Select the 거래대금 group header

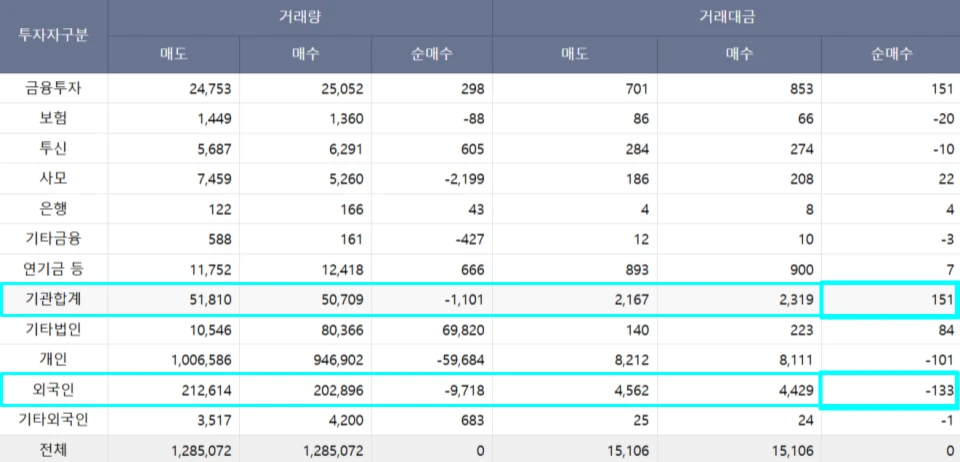(725, 17)
